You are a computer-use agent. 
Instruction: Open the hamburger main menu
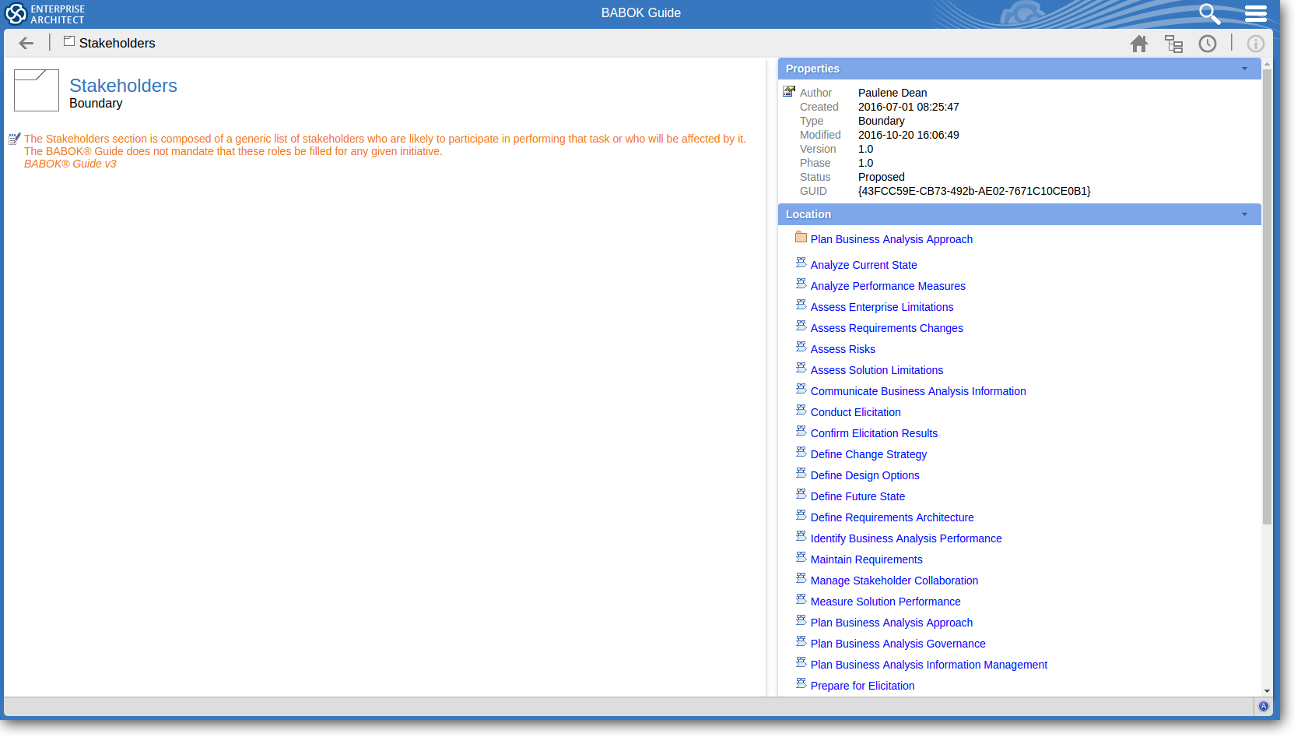1256,14
